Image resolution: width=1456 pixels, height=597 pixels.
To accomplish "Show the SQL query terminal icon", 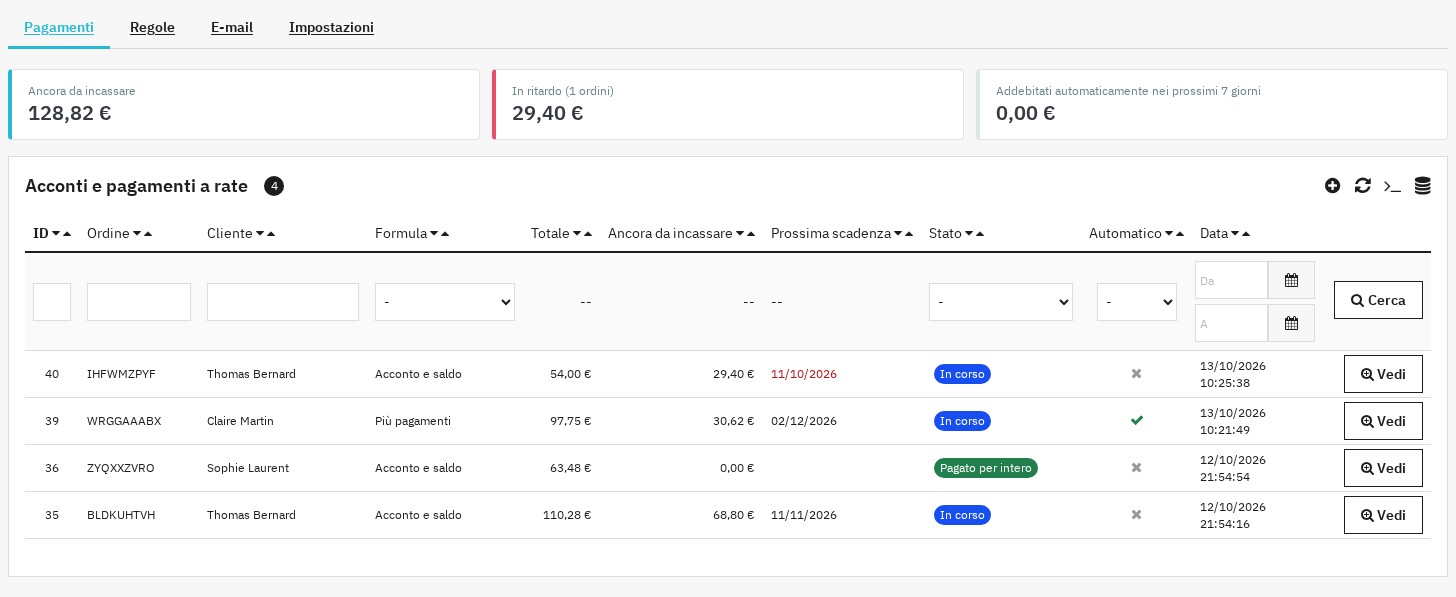I will 1392,186.
